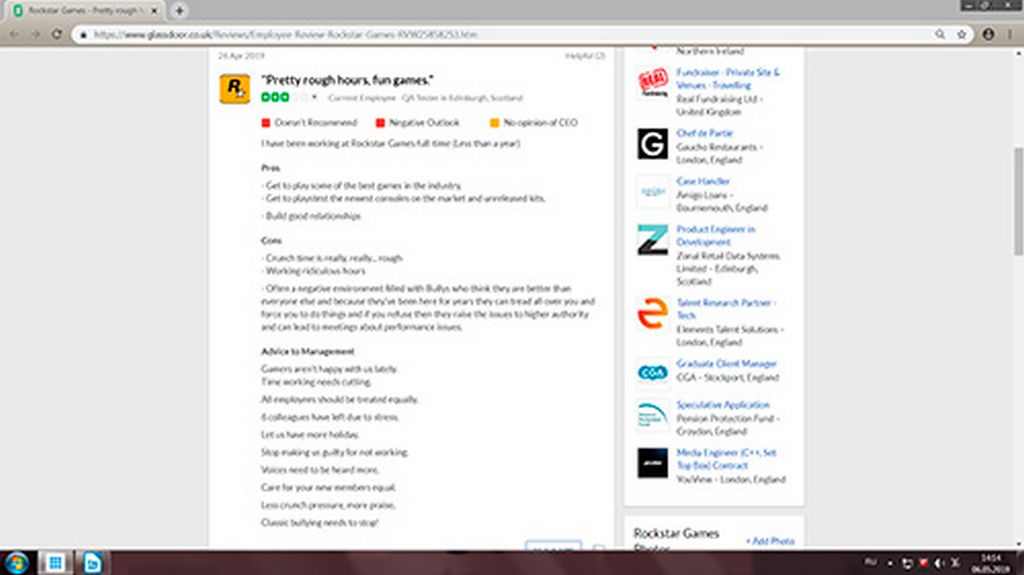Viewport: 1024px width, 575px height.
Task: Open the Case Handler job link
Action: pyautogui.click(x=703, y=181)
